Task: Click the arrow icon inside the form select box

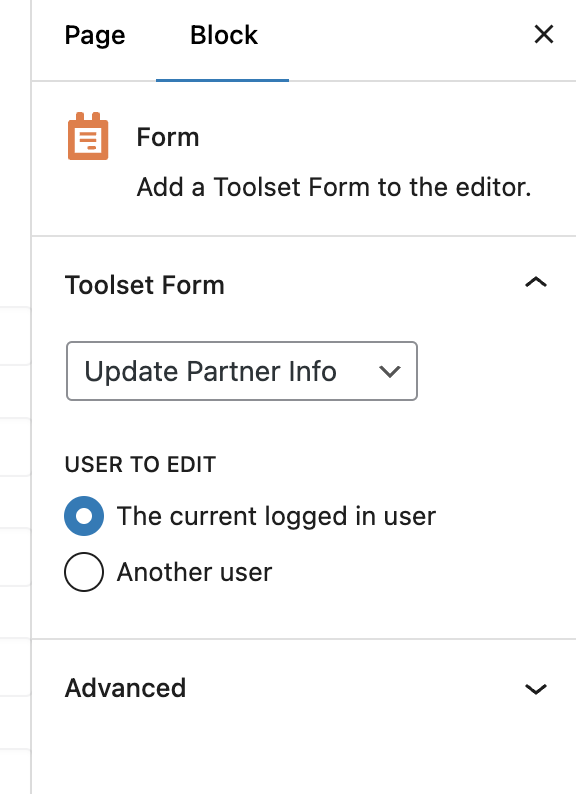Action: (x=390, y=372)
